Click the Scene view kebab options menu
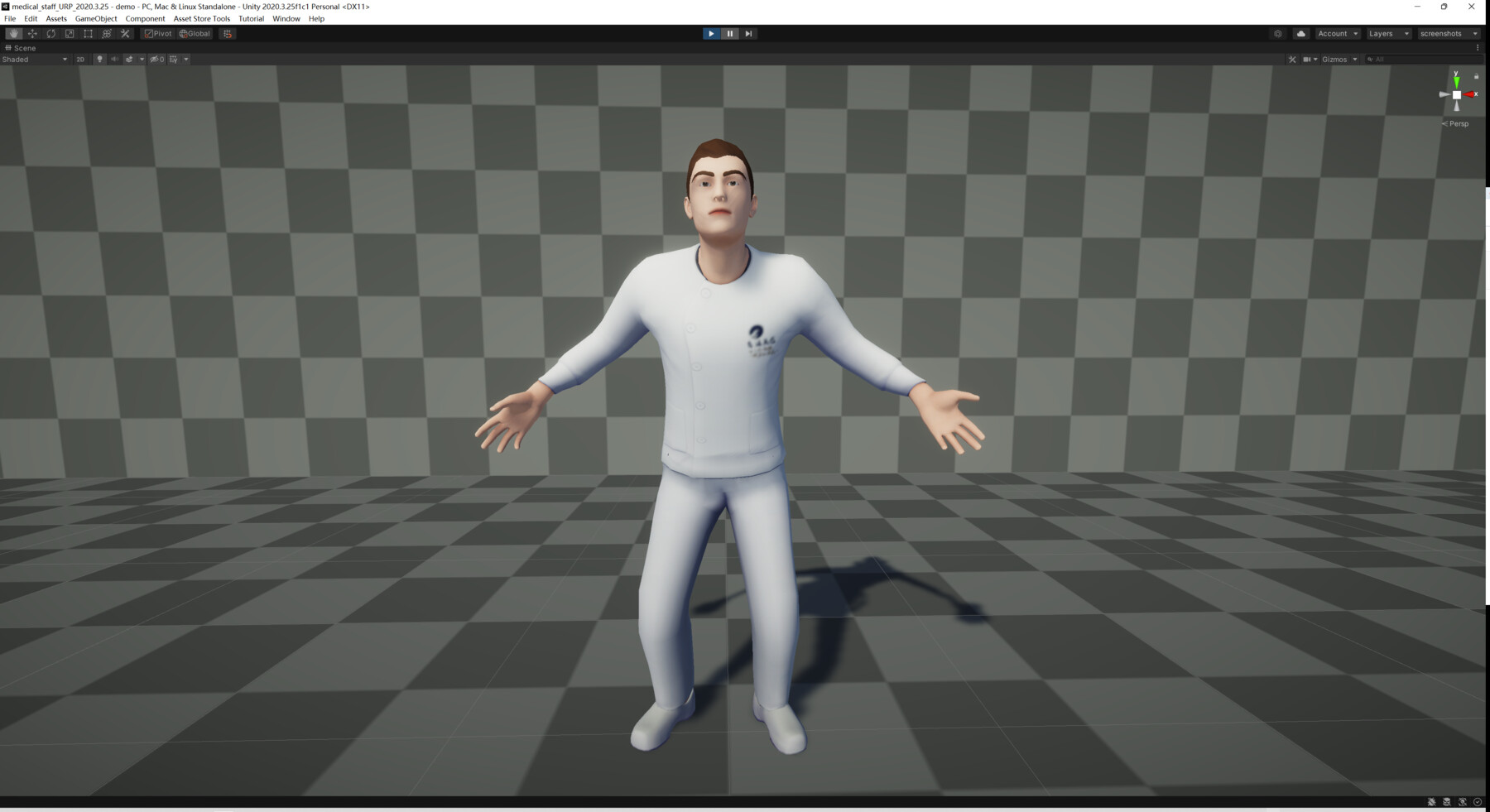The width and height of the screenshot is (1490, 812). tap(1478, 48)
